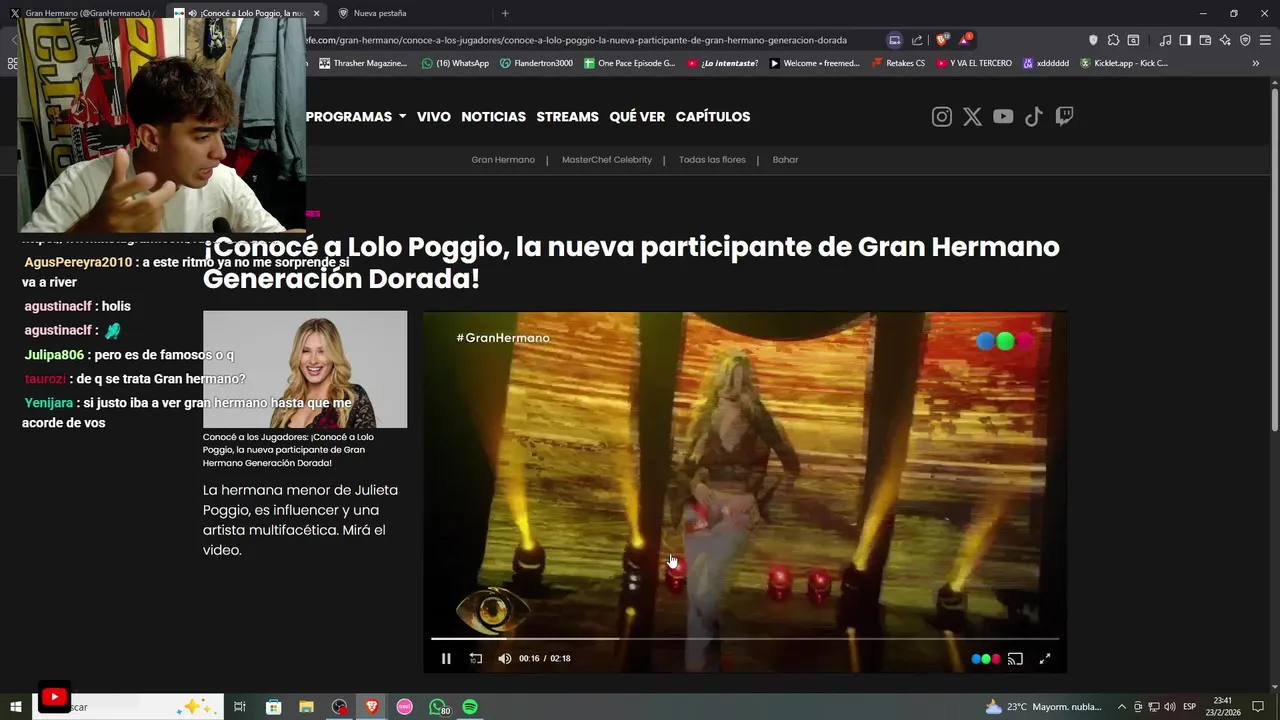Open Task View in the taskbar
The image size is (1280, 720).
click(x=240, y=707)
